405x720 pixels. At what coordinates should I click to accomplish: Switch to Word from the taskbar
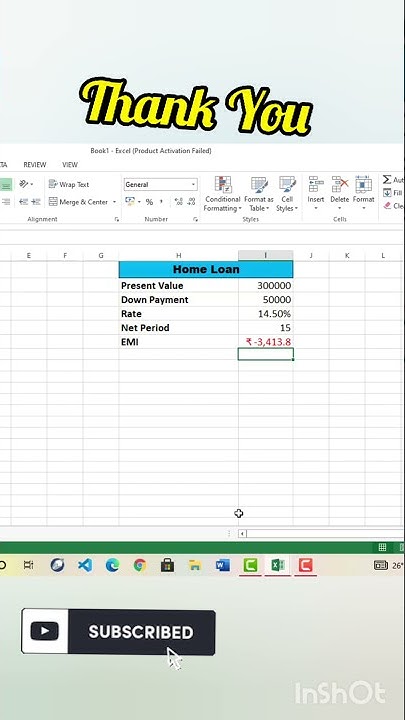click(223, 565)
